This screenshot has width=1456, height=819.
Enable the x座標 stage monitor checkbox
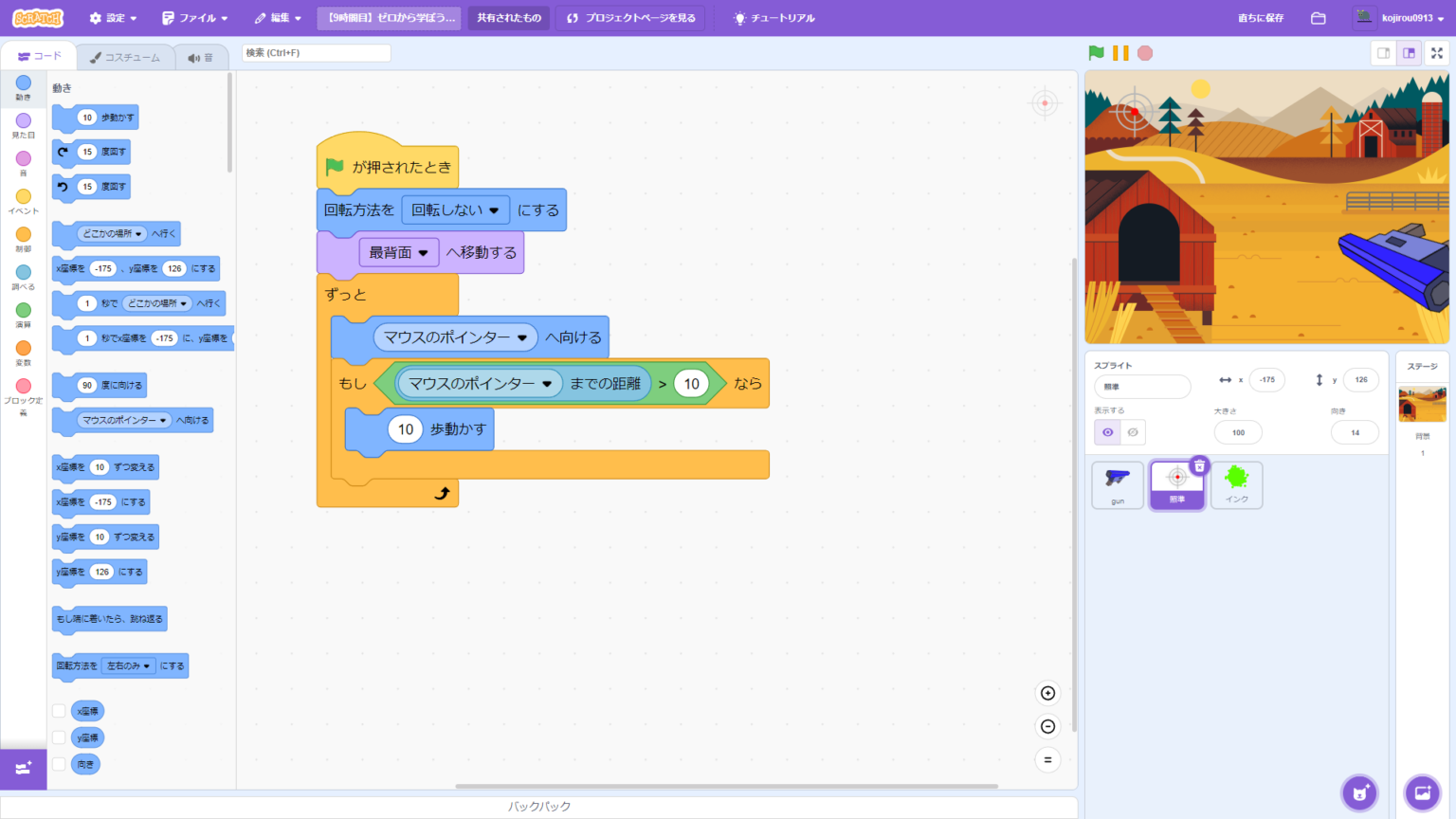click(59, 710)
